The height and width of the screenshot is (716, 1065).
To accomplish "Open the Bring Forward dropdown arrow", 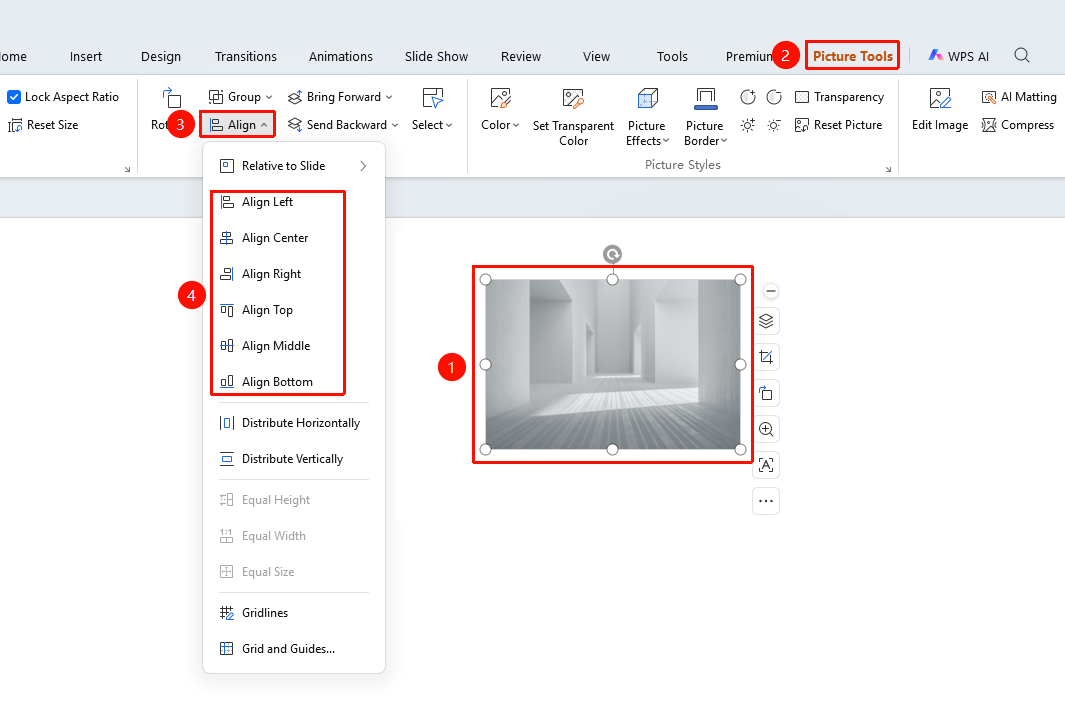I will click(x=389, y=97).
